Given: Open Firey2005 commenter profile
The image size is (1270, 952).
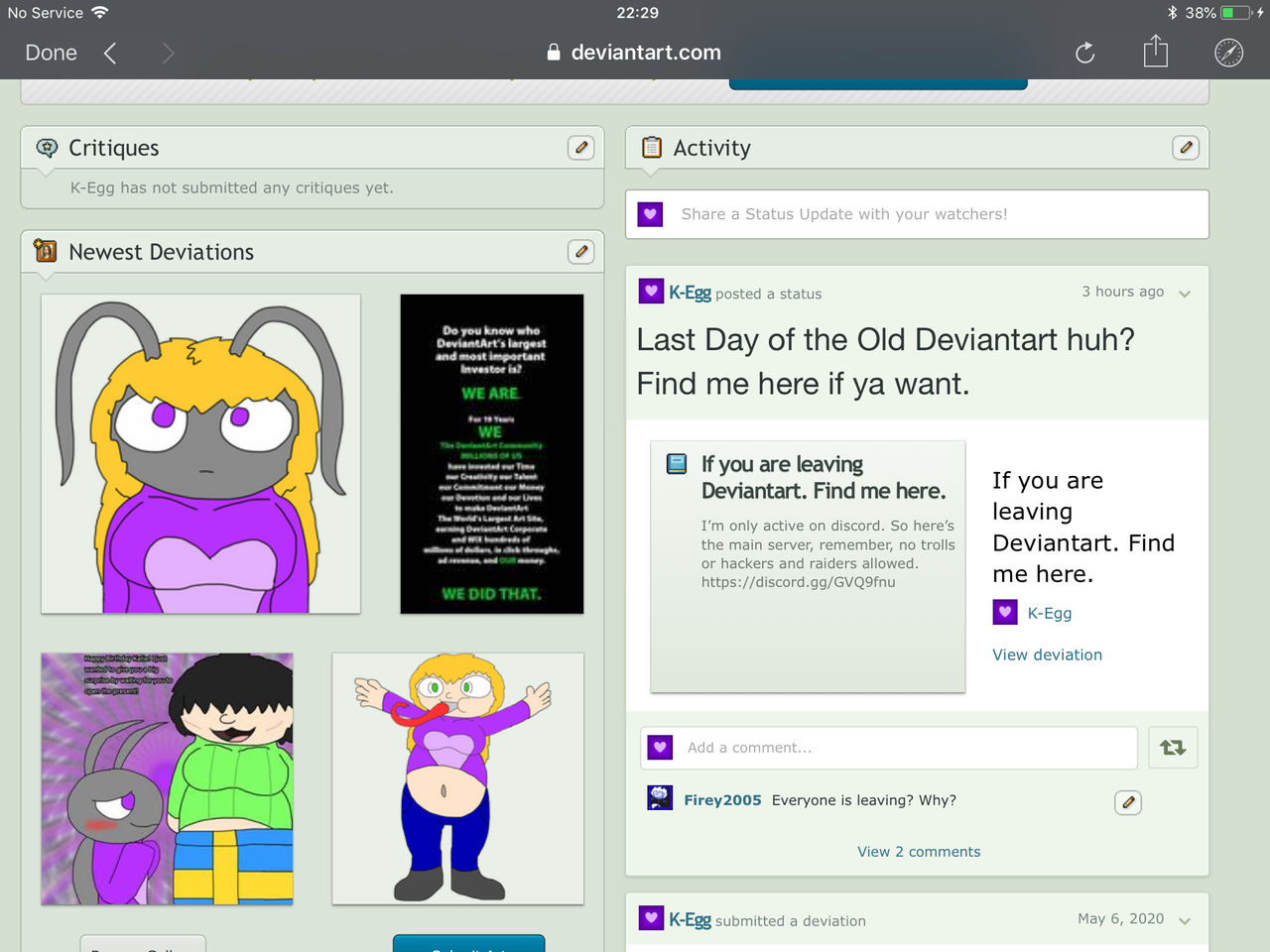Looking at the screenshot, I should (x=722, y=800).
